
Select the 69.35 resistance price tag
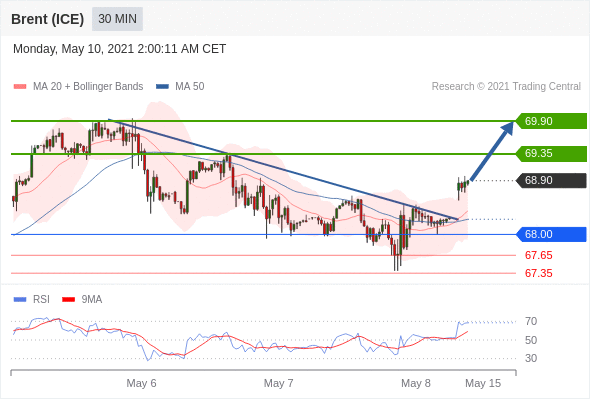point(550,154)
